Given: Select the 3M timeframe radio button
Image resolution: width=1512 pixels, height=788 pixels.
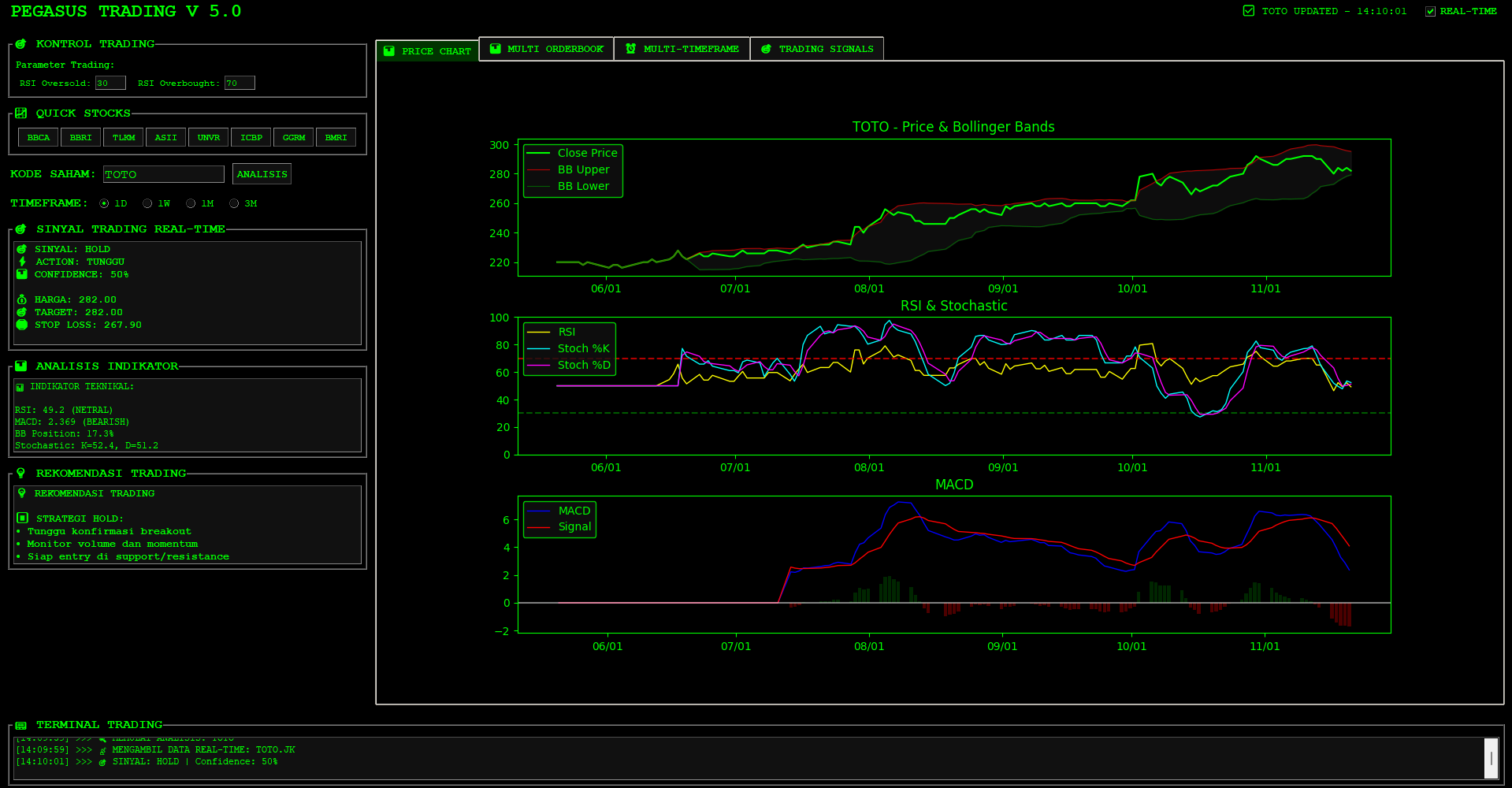Looking at the screenshot, I should click(x=234, y=203).
